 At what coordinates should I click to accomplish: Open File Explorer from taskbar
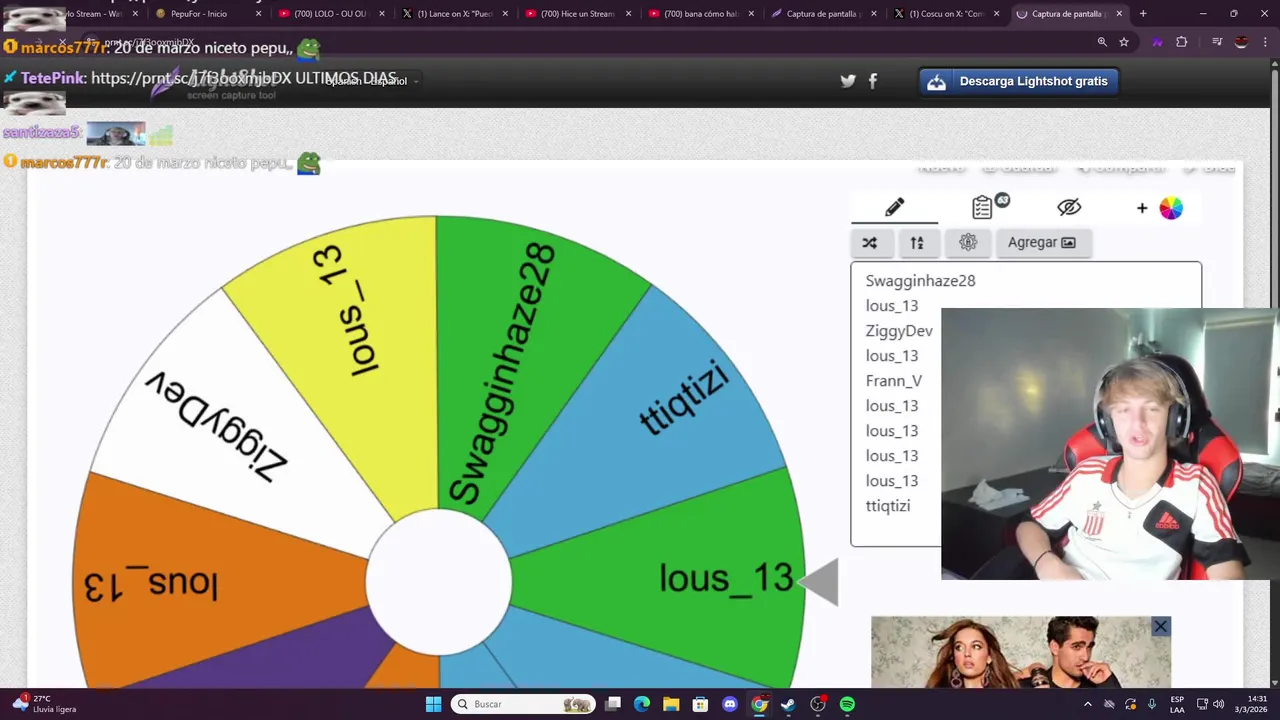[x=671, y=704]
